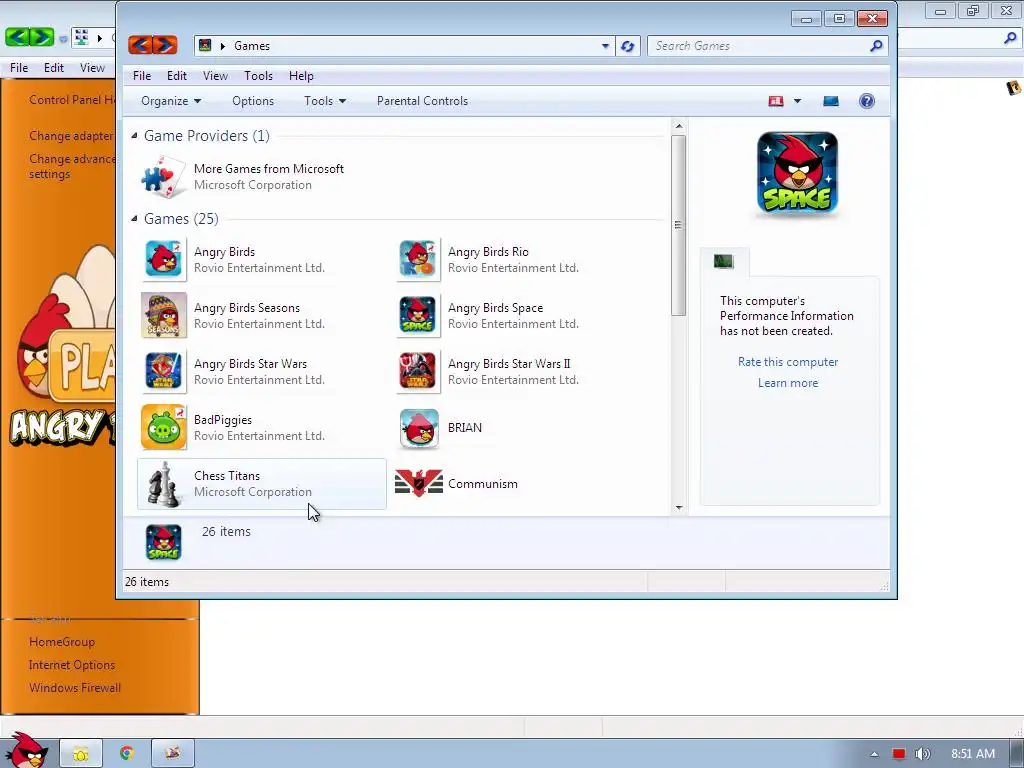Expand the address bar history dropdown
This screenshot has height=768, width=1024.
click(x=605, y=46)
